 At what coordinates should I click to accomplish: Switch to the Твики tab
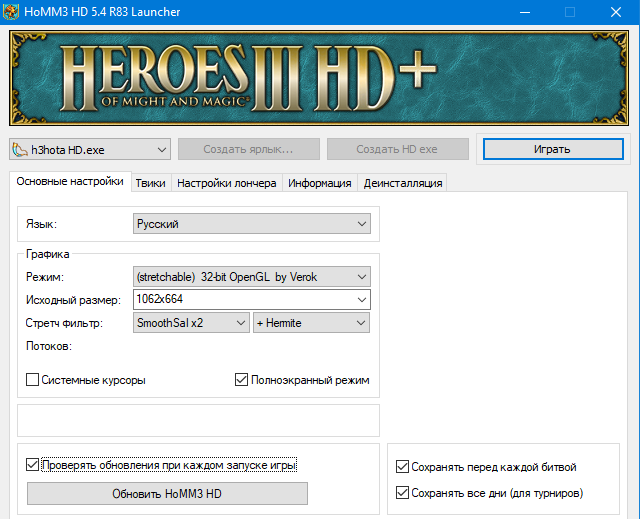(151, 183)
